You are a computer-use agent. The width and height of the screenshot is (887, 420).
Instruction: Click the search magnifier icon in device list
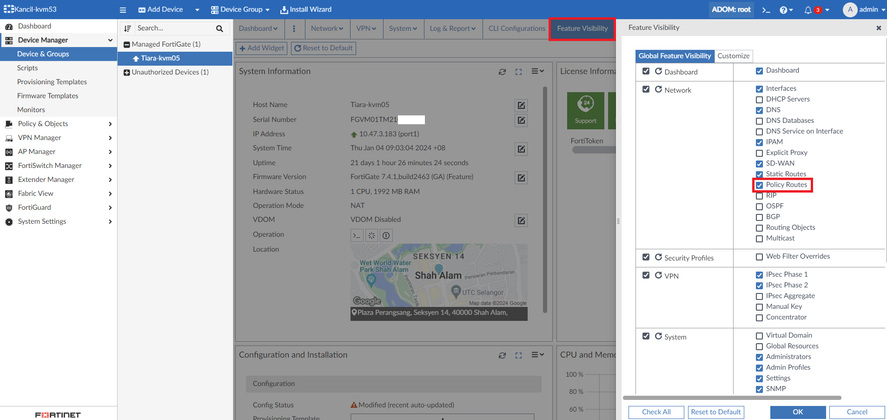pyautogui.click(x=219, y=28)
